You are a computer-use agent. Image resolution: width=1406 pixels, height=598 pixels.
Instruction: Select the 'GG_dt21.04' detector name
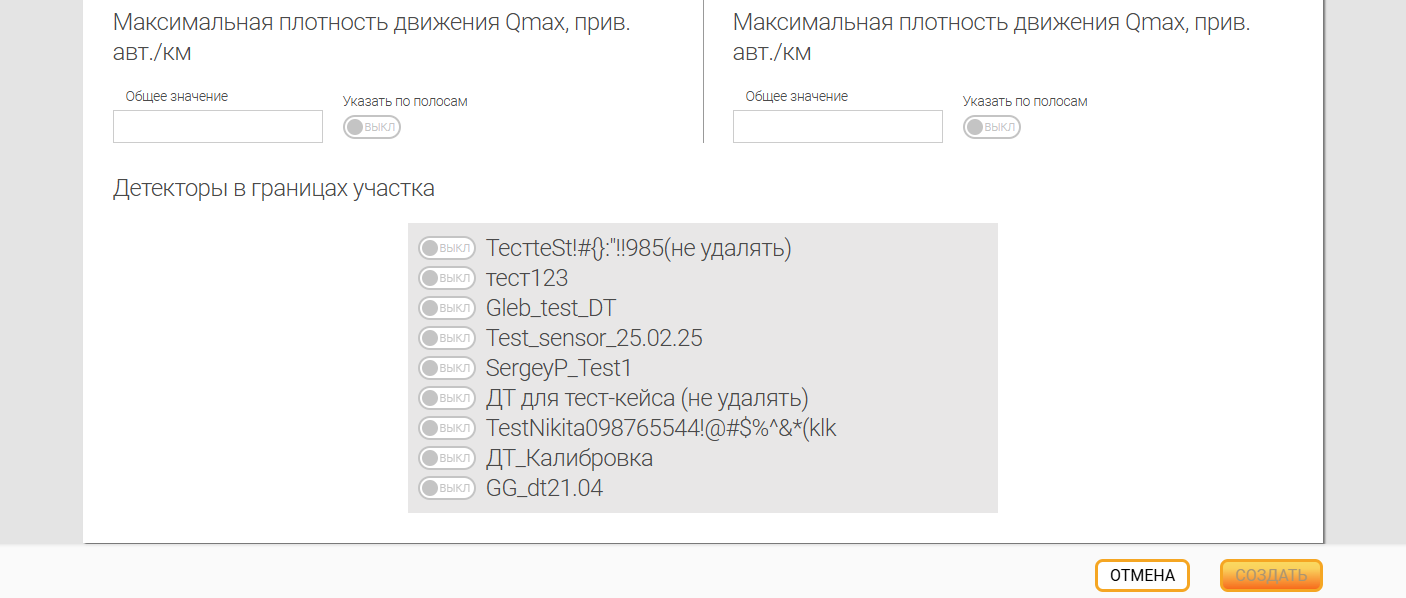(544, 489)
